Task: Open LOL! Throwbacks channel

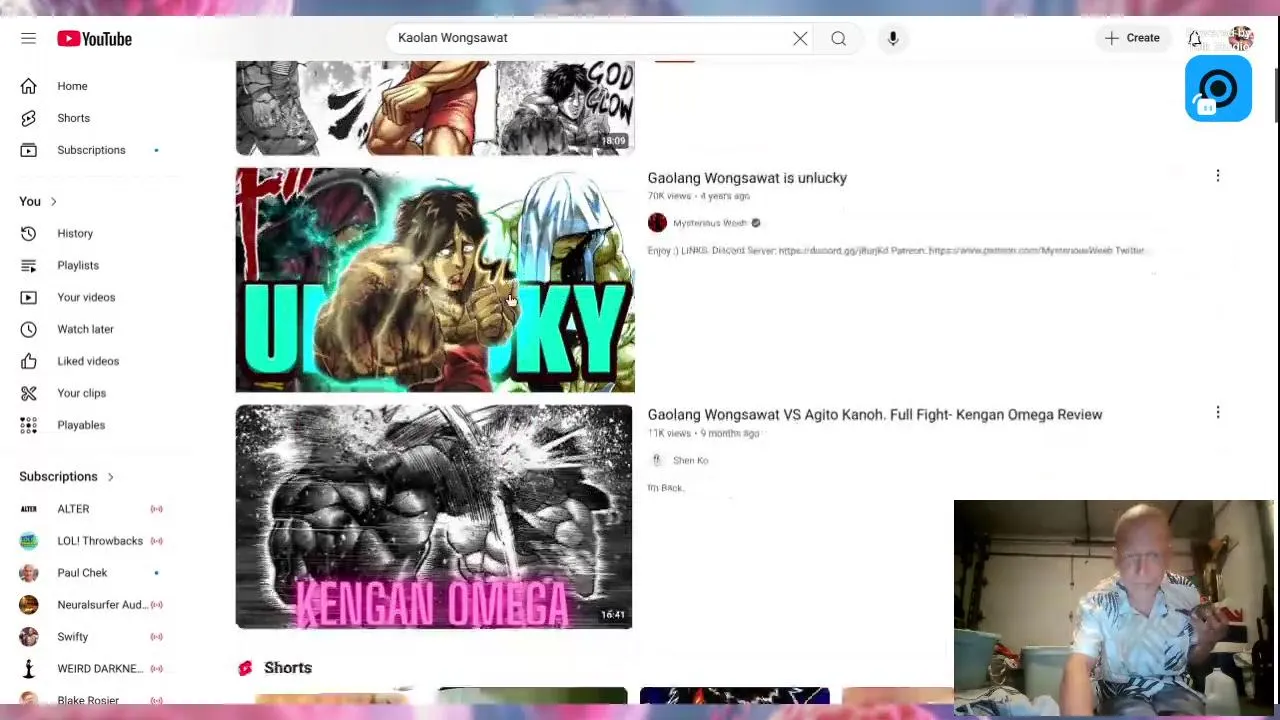Action: (x=98, y=541)
